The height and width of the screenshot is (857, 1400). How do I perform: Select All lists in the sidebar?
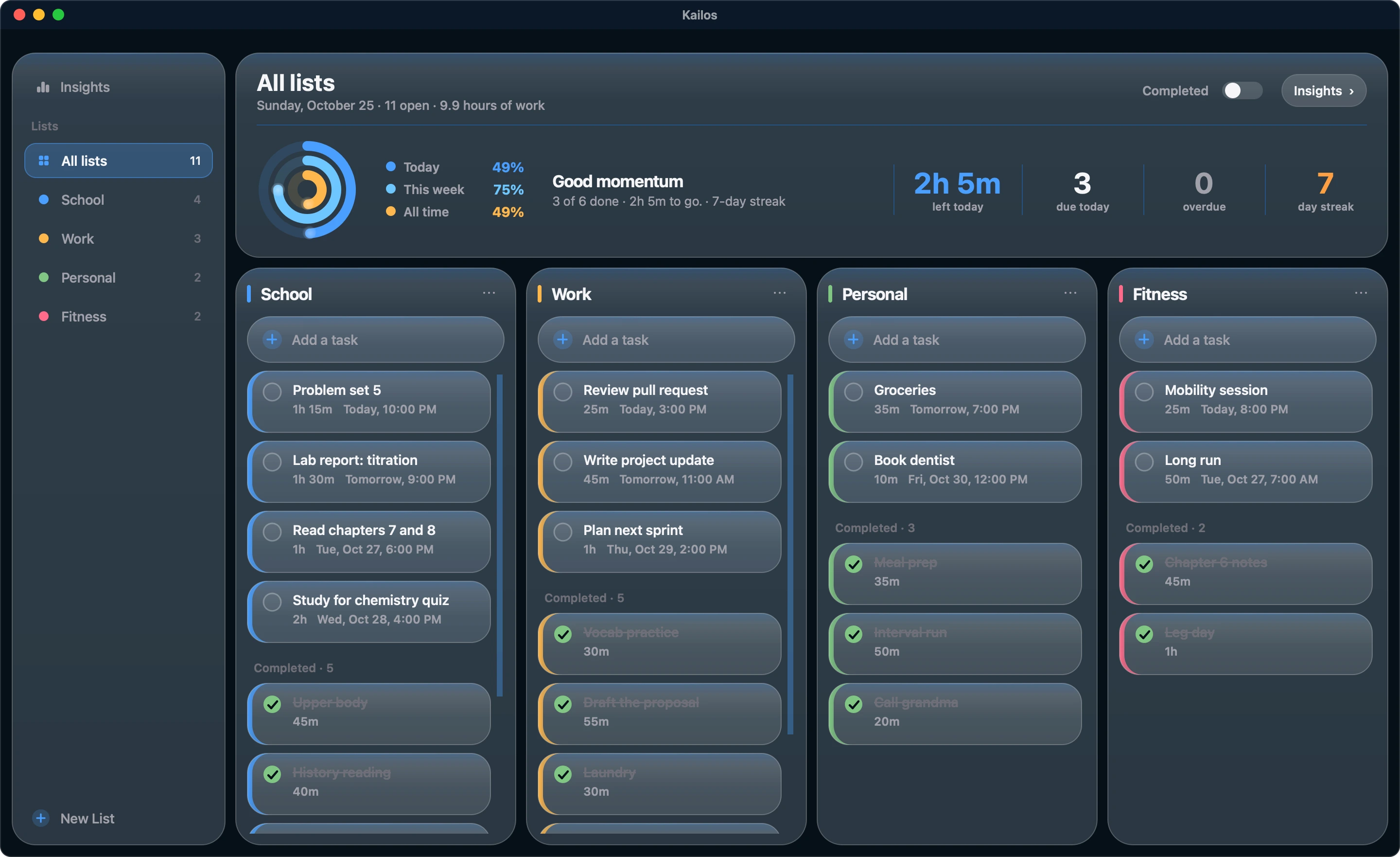(118, 161)
